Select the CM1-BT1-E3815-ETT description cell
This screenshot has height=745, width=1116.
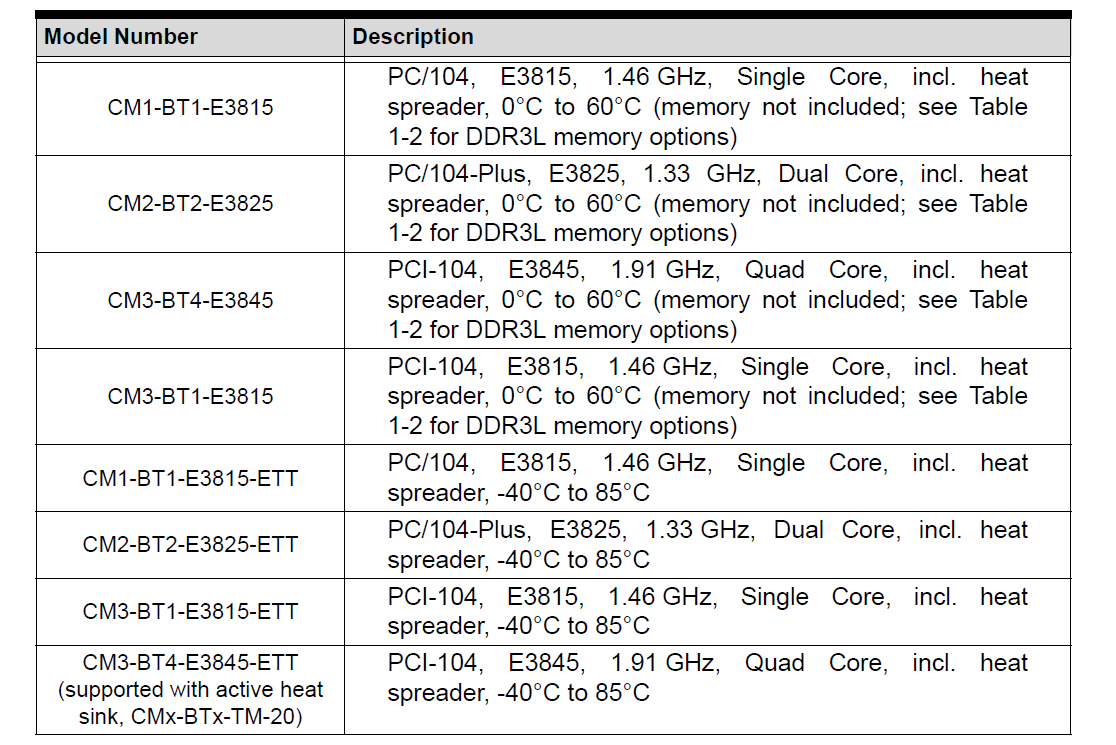click(707, 478)
